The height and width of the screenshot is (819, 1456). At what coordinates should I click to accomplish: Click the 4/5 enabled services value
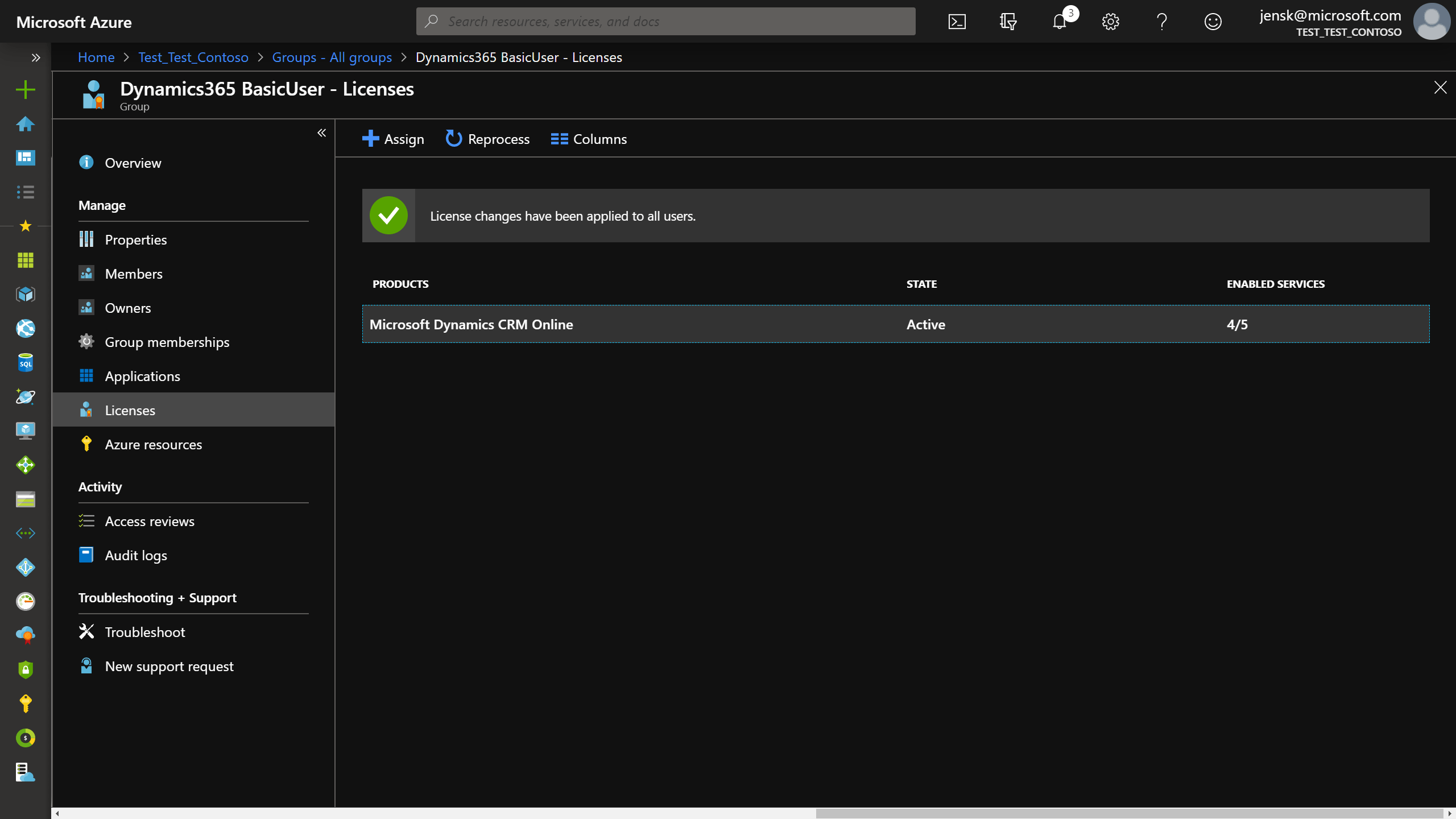point(1237,325)
